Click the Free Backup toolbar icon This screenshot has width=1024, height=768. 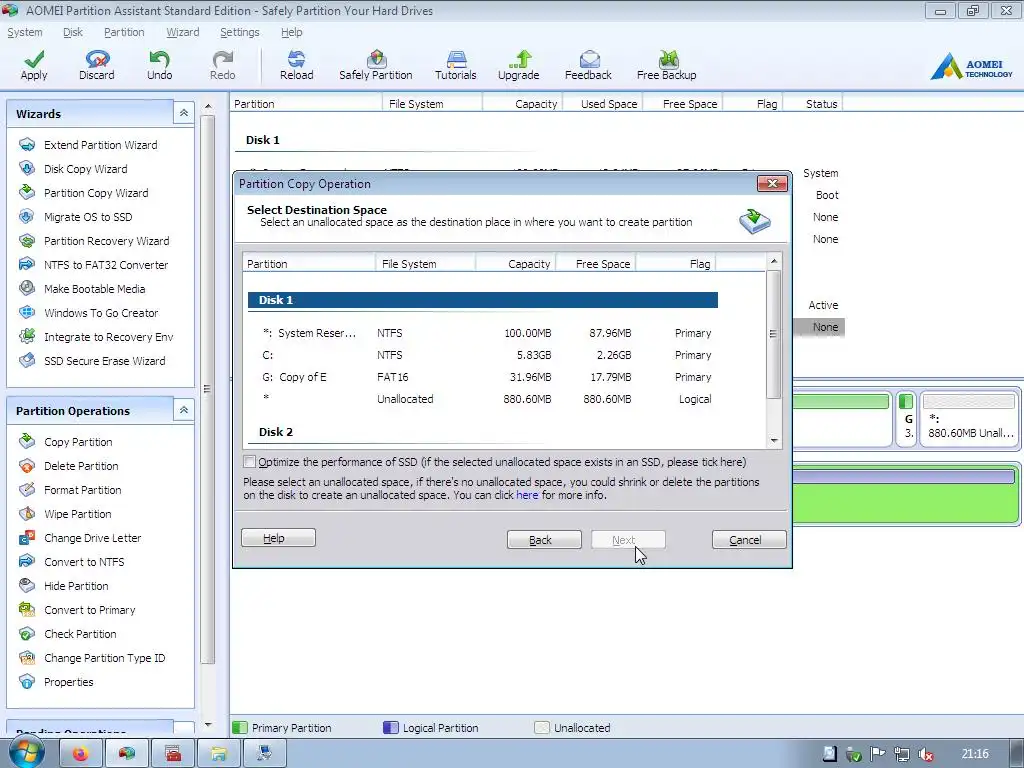point(667,65)
